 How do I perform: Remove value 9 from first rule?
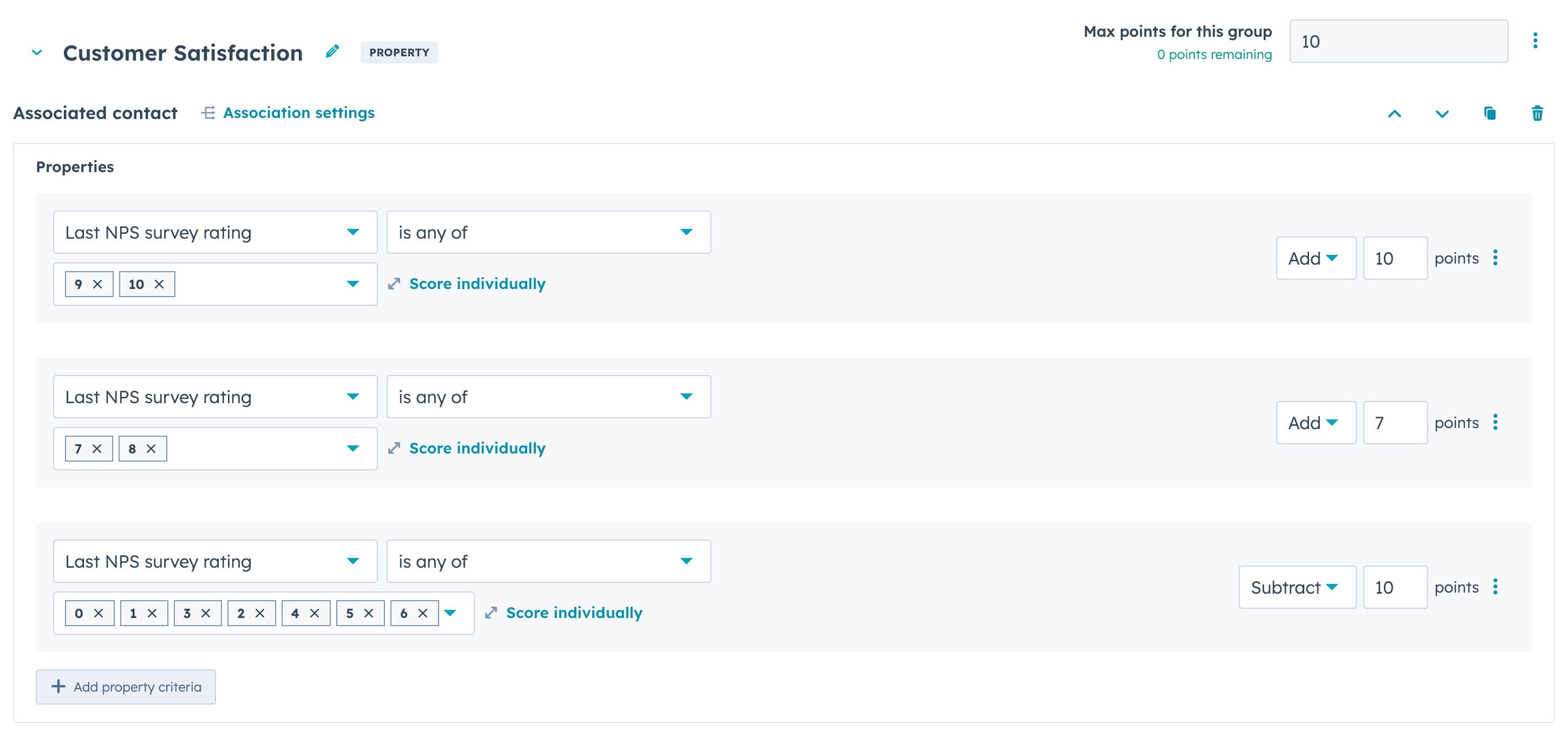click(x=97, y=284)
